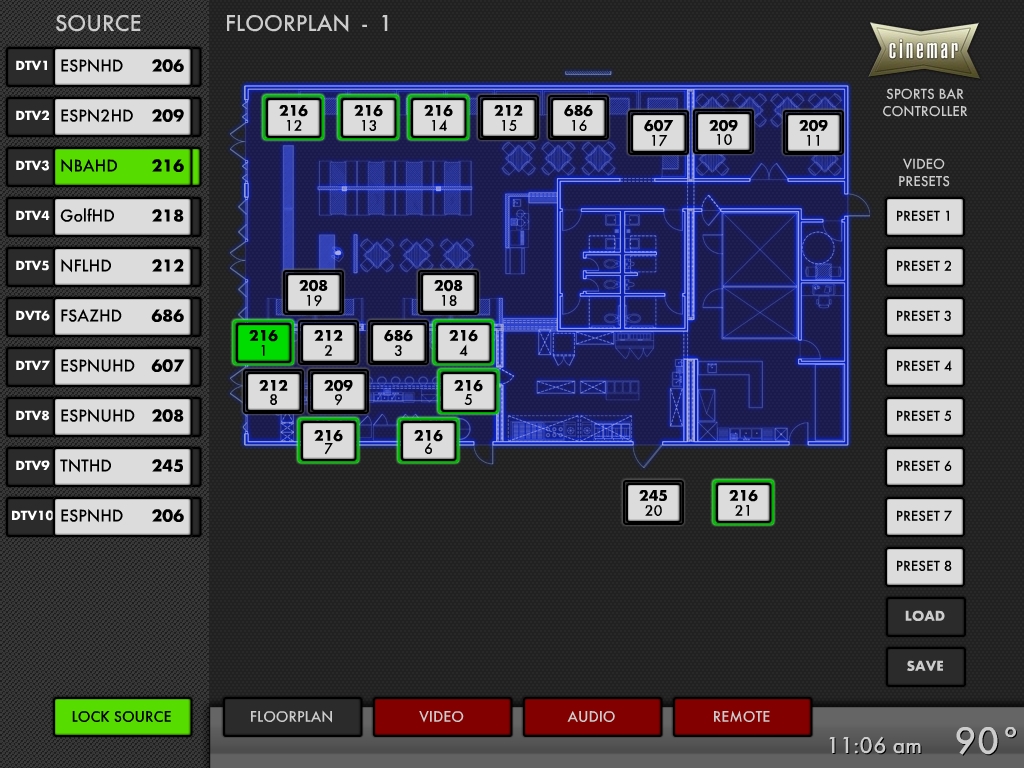Select video Preset 3
Viewport: 1024px width, 768px height.
click(x=924, y=316)
